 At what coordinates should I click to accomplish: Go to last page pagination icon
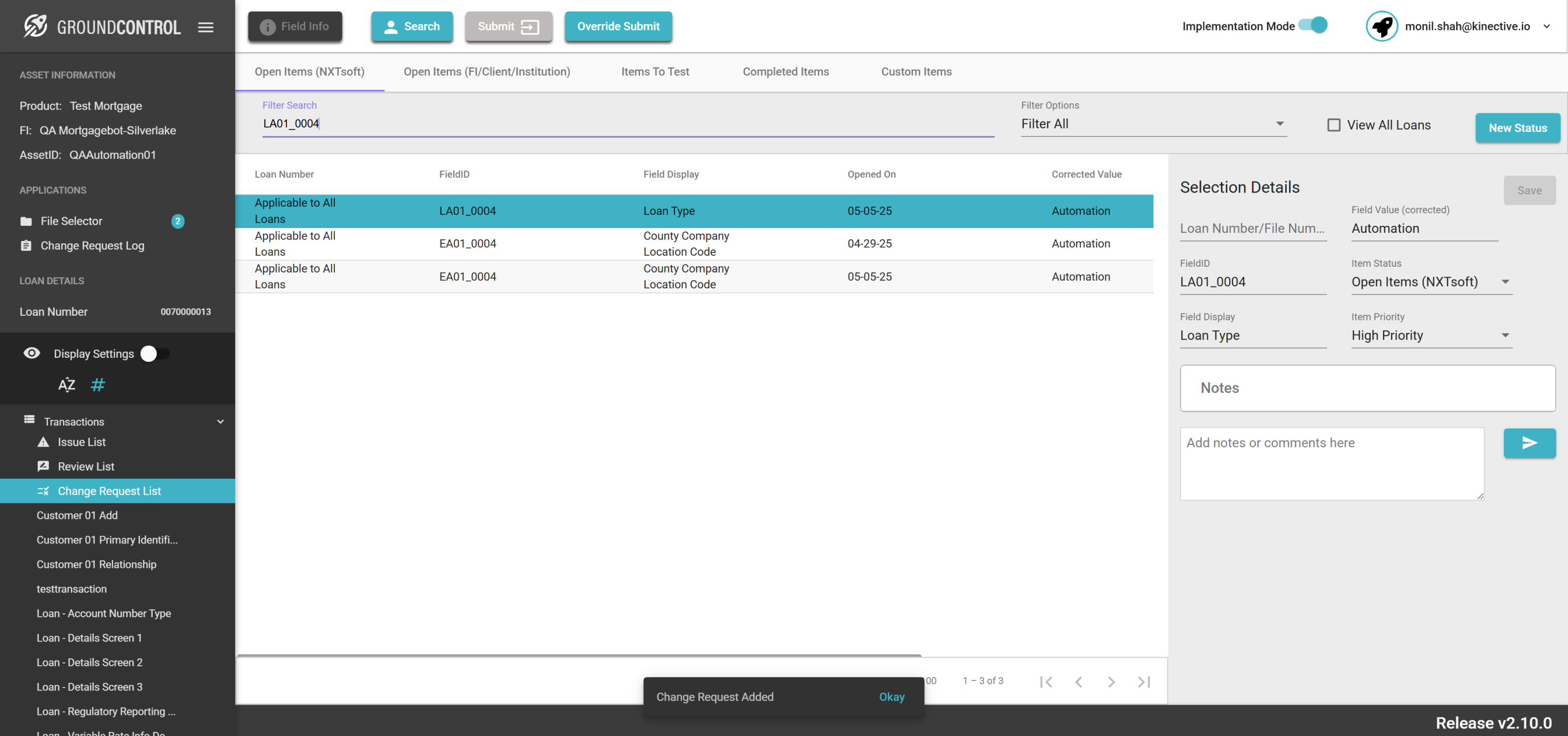click(1144, 682)
